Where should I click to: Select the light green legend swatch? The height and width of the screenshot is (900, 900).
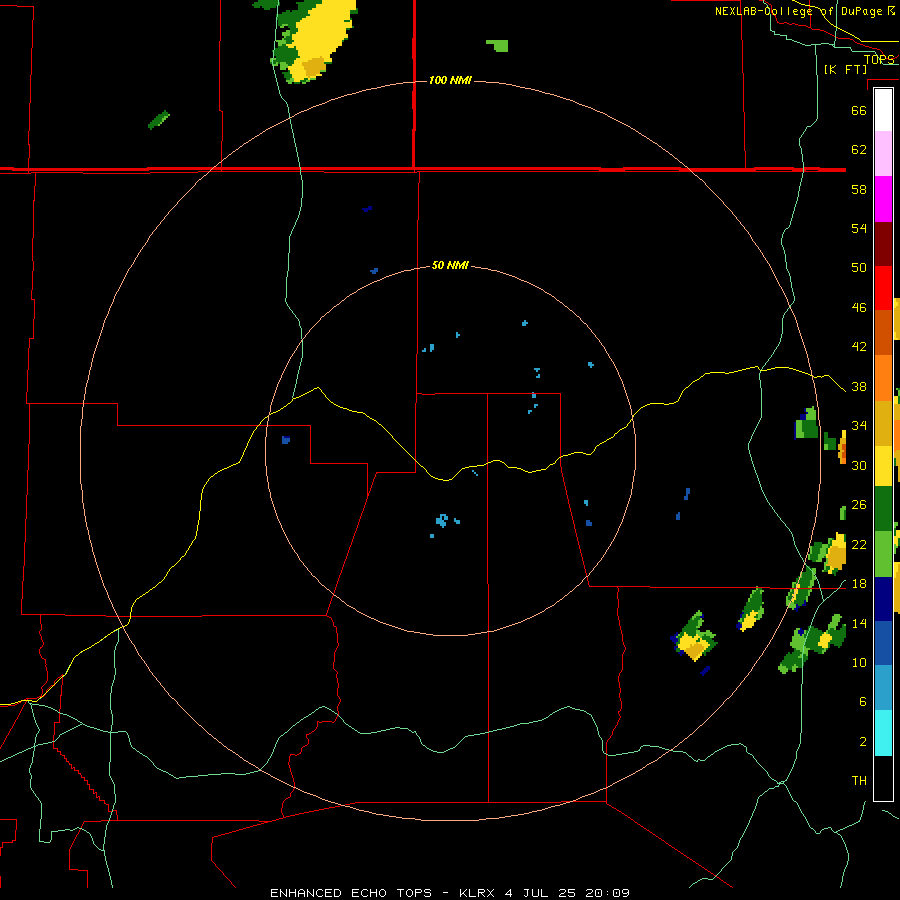click(x=883, y=554)
